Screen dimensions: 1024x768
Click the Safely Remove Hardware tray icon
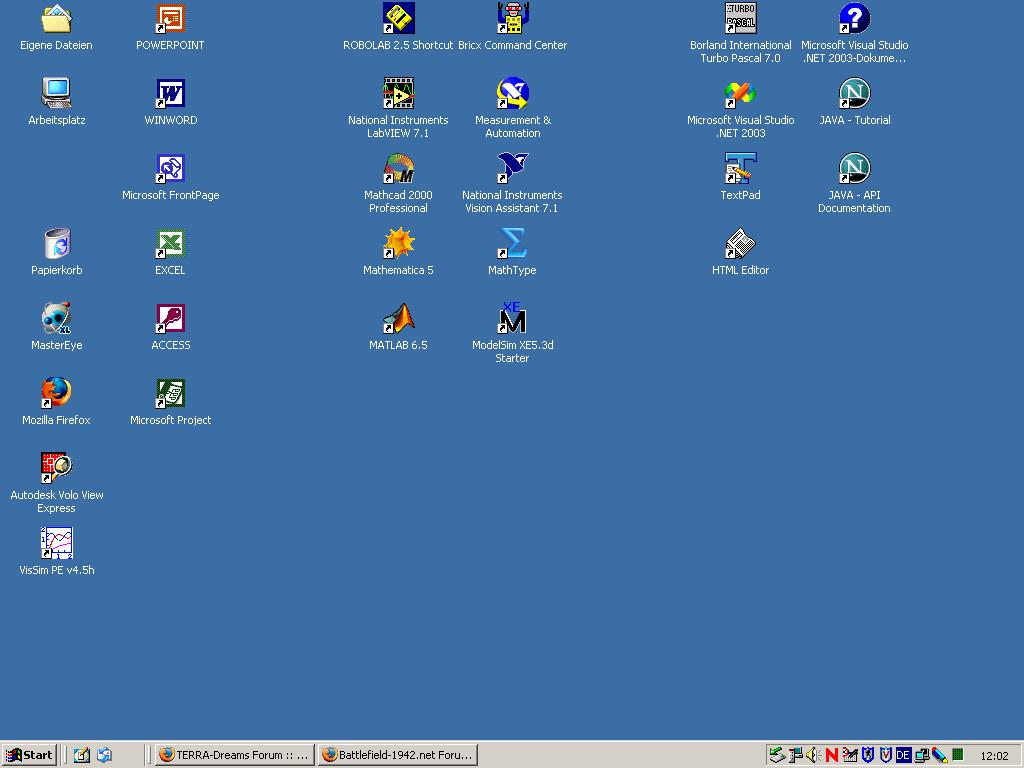(x=776, y=755)
